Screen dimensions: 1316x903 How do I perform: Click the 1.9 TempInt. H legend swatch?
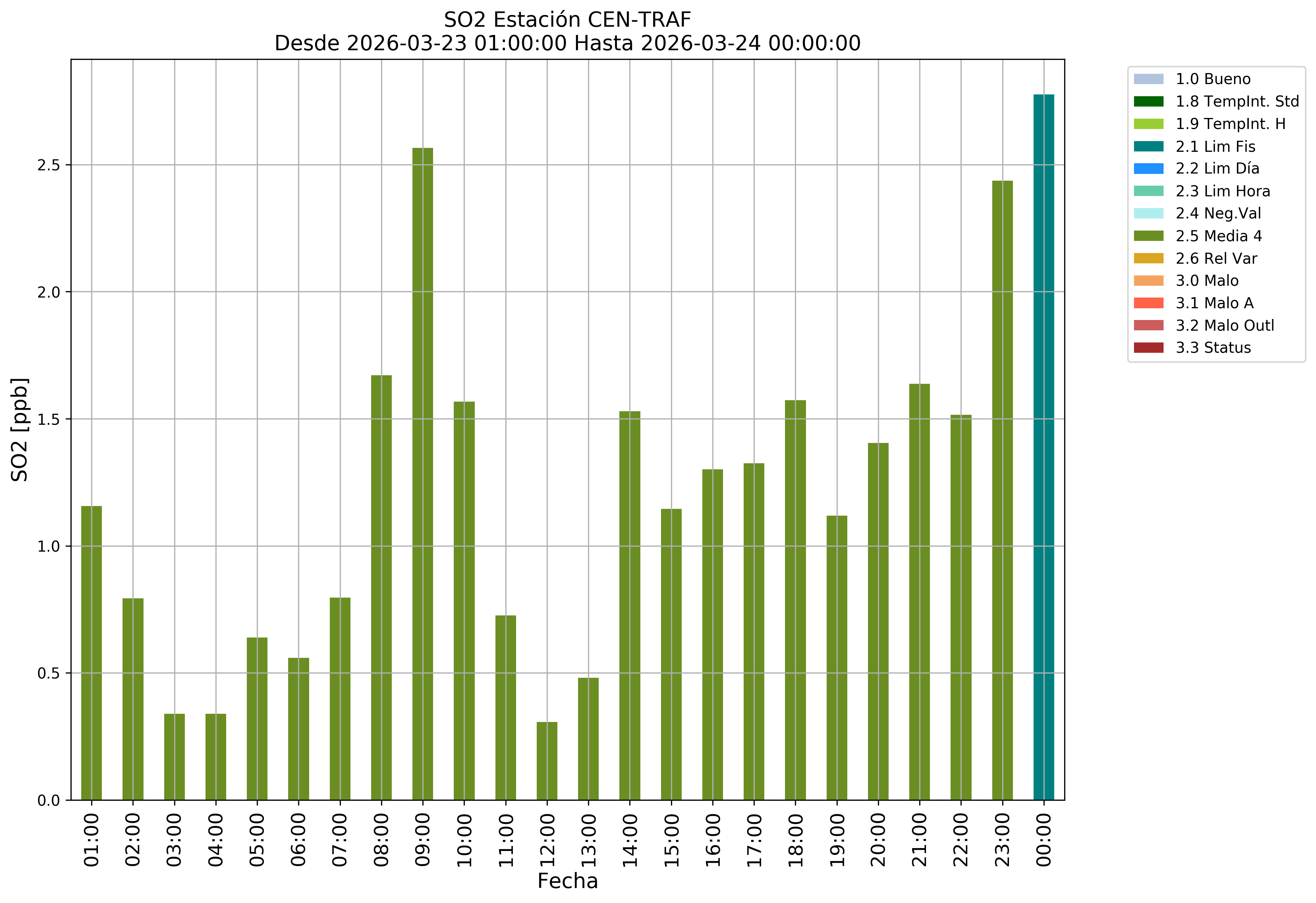pos(1148,124)
